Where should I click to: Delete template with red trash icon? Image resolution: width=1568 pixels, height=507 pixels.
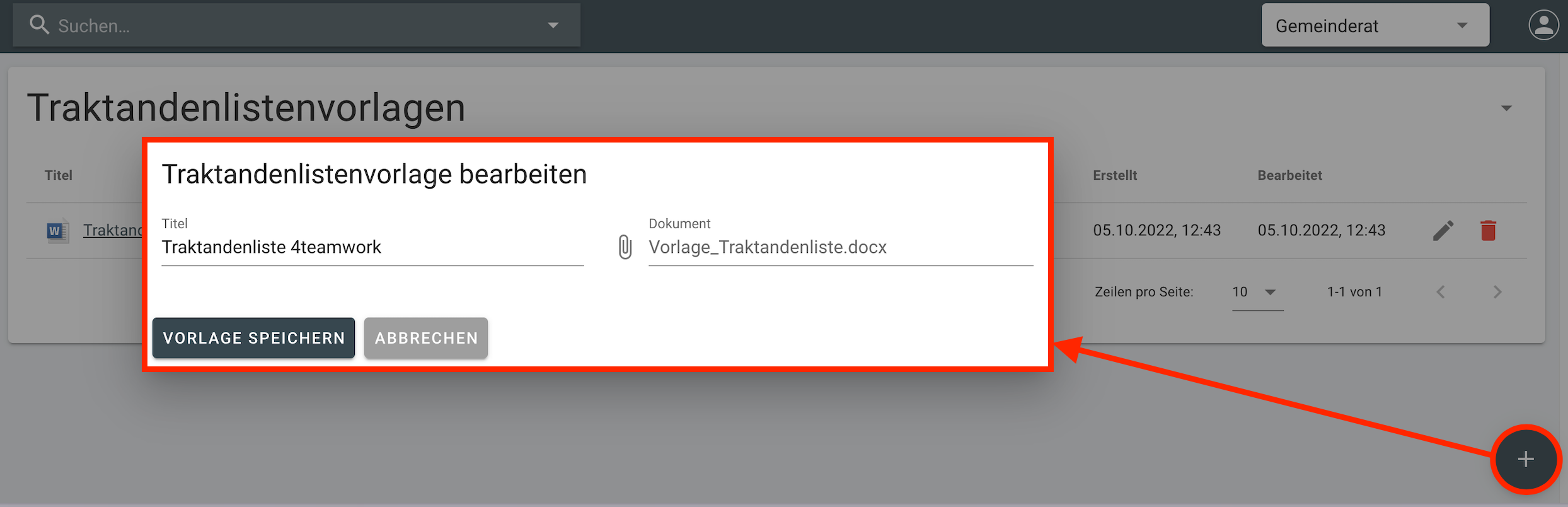[1488, 231]
